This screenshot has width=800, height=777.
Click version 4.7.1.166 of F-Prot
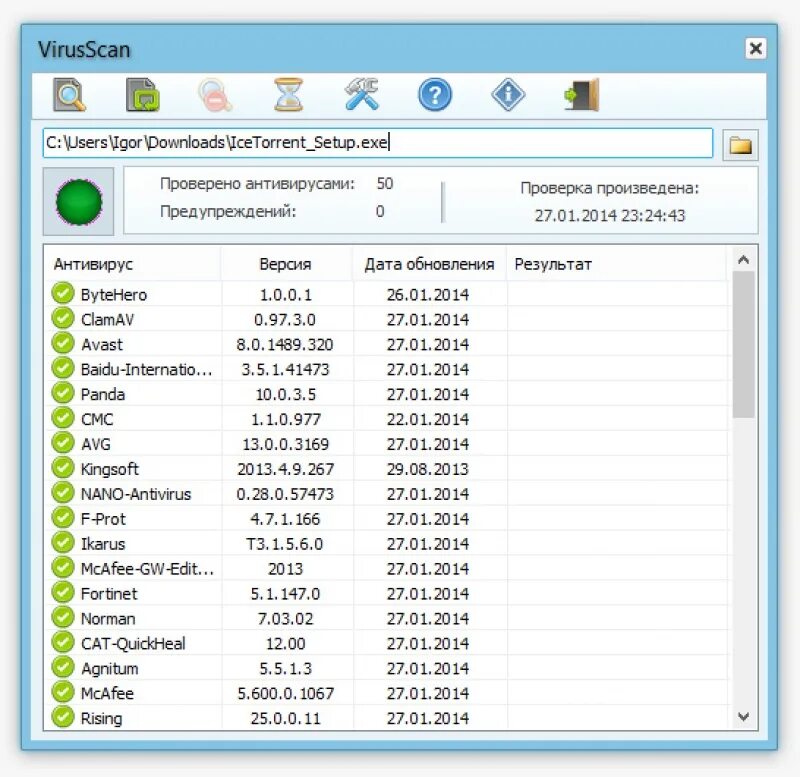click(285, 519)
